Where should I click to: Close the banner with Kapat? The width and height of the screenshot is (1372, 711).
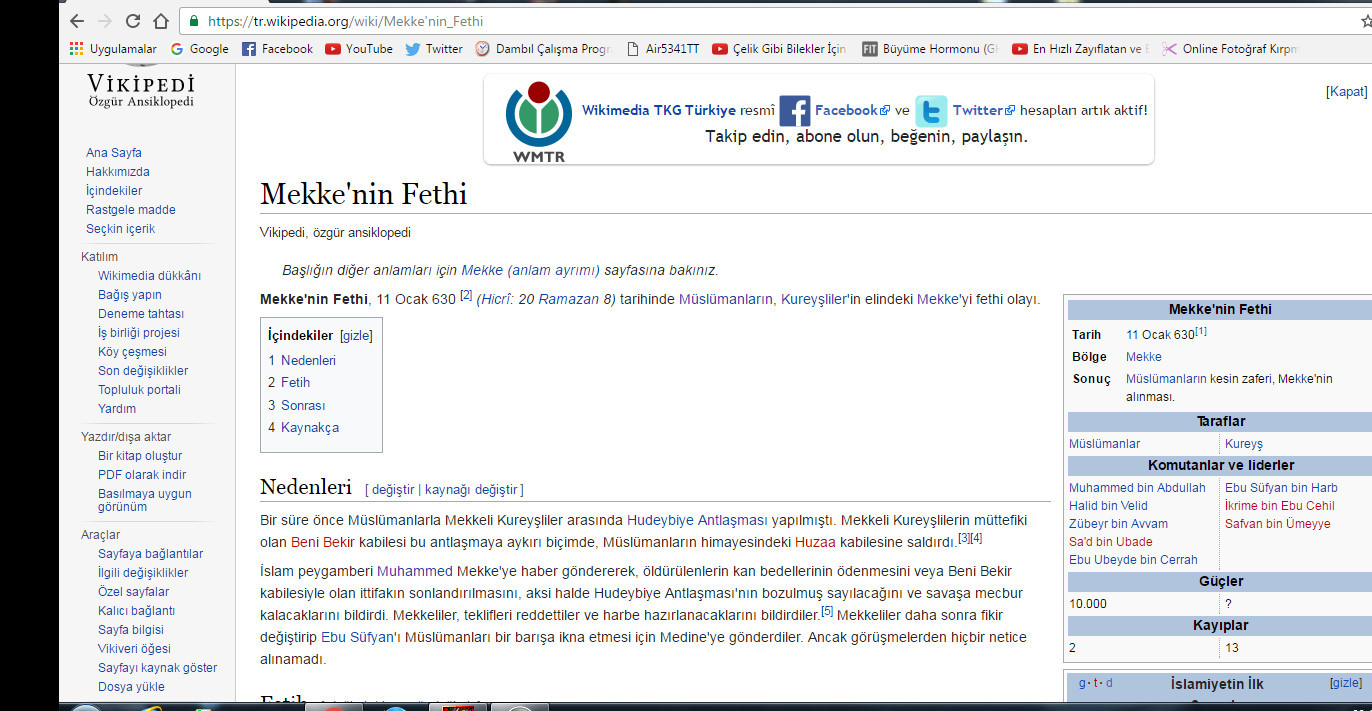[1346, 91]
